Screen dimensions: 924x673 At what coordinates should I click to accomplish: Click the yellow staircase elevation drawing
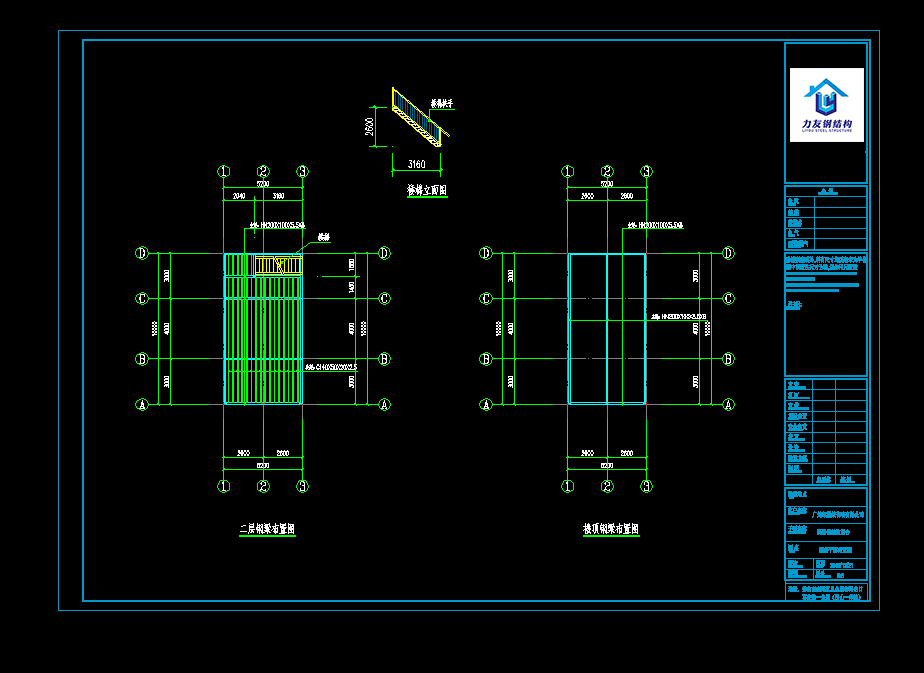pyautogui.click(x=415, y=115)
